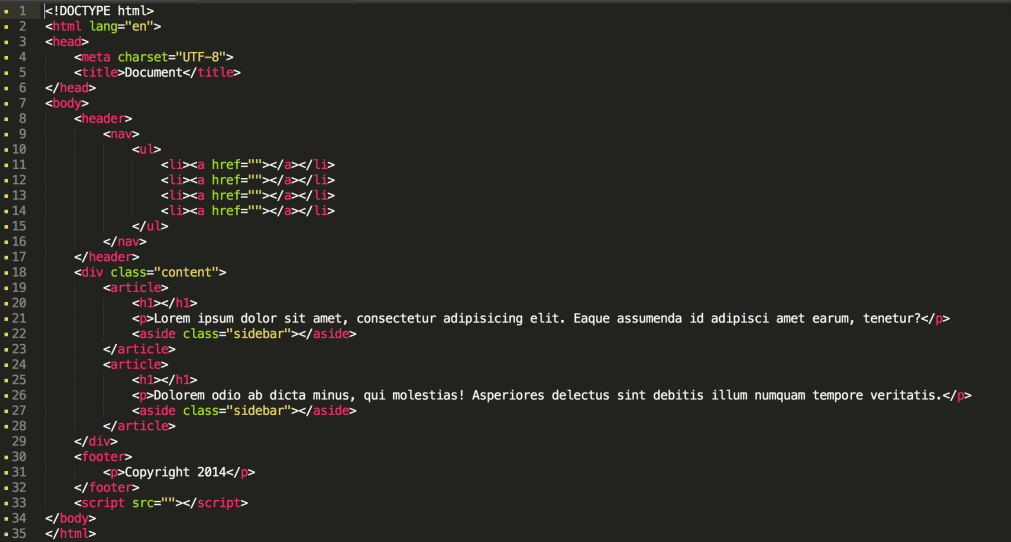Click the lang="en" attribute in html tag
This screenshot has width=1011, height=542.
[x=121, y=26]
